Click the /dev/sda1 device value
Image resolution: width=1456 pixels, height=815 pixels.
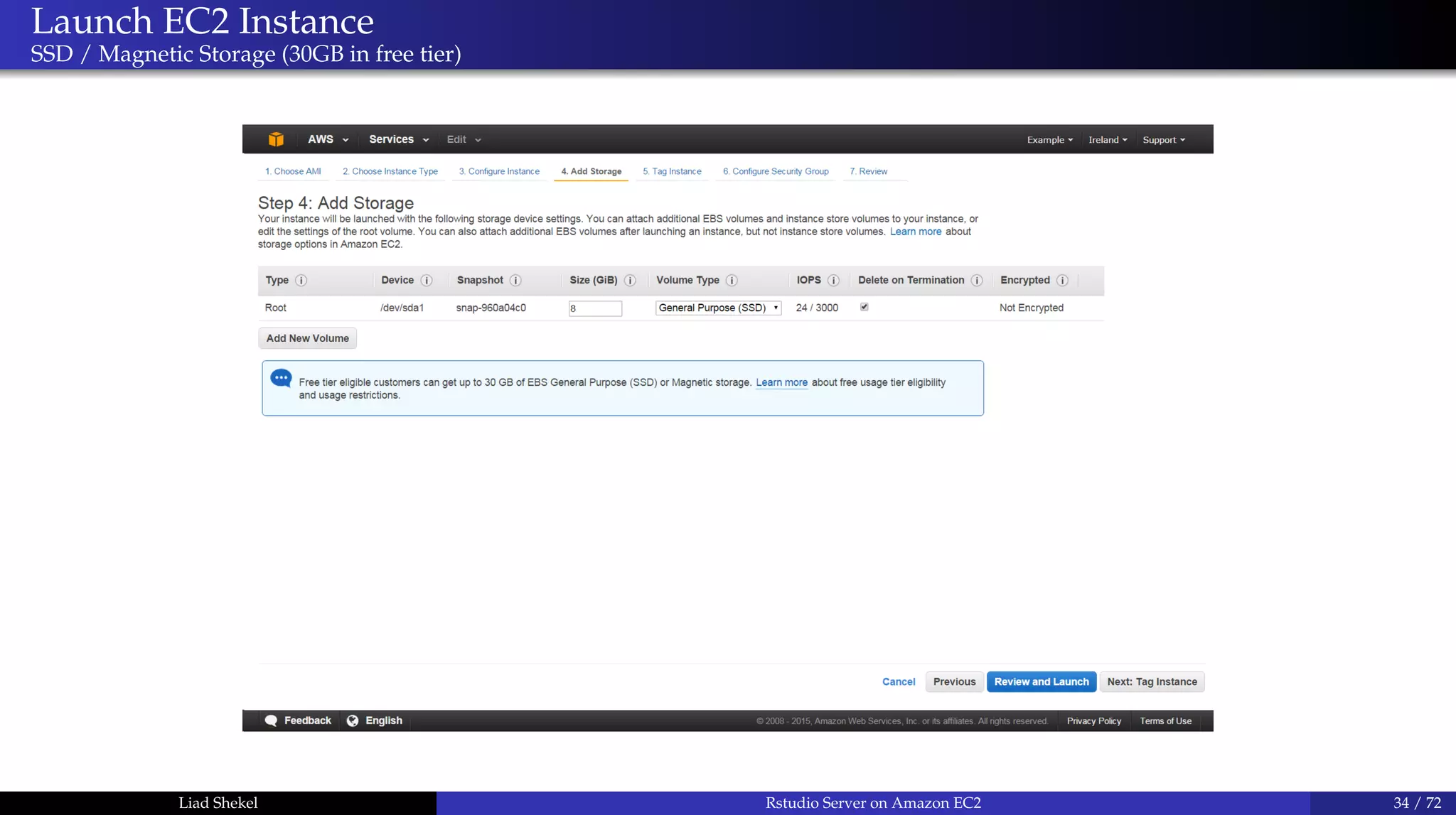click(402, 308)
